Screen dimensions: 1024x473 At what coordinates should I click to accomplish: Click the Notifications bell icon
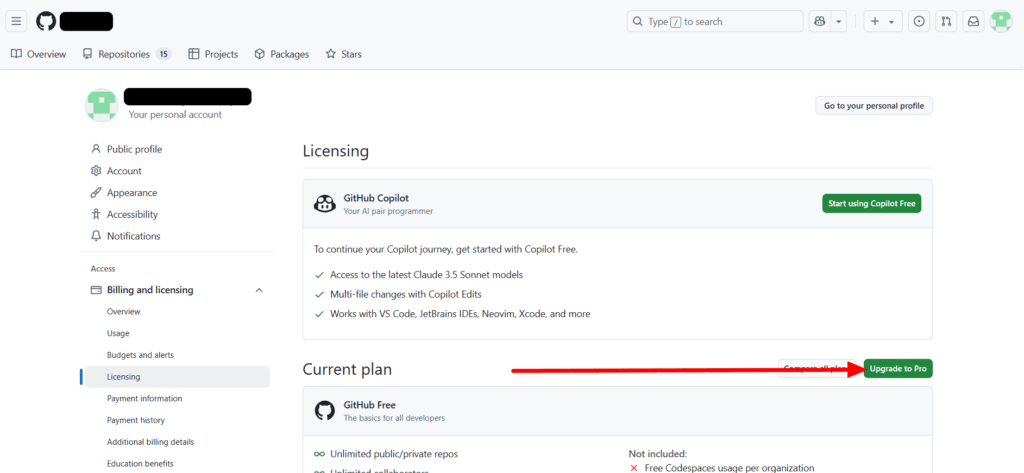click(x=96, y=236)
